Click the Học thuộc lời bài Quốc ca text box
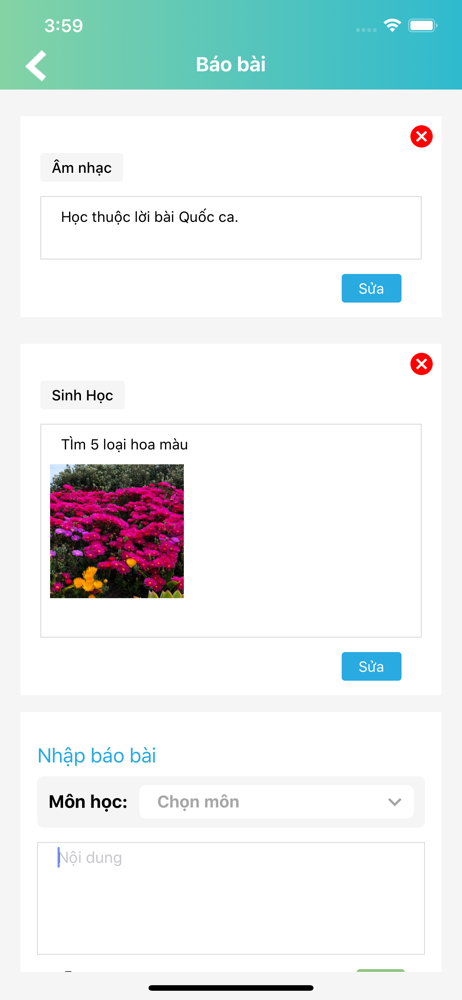Image resolution: width=462 pixels, height=1000 pixels. pyautogui.click(x=231, y=228)
